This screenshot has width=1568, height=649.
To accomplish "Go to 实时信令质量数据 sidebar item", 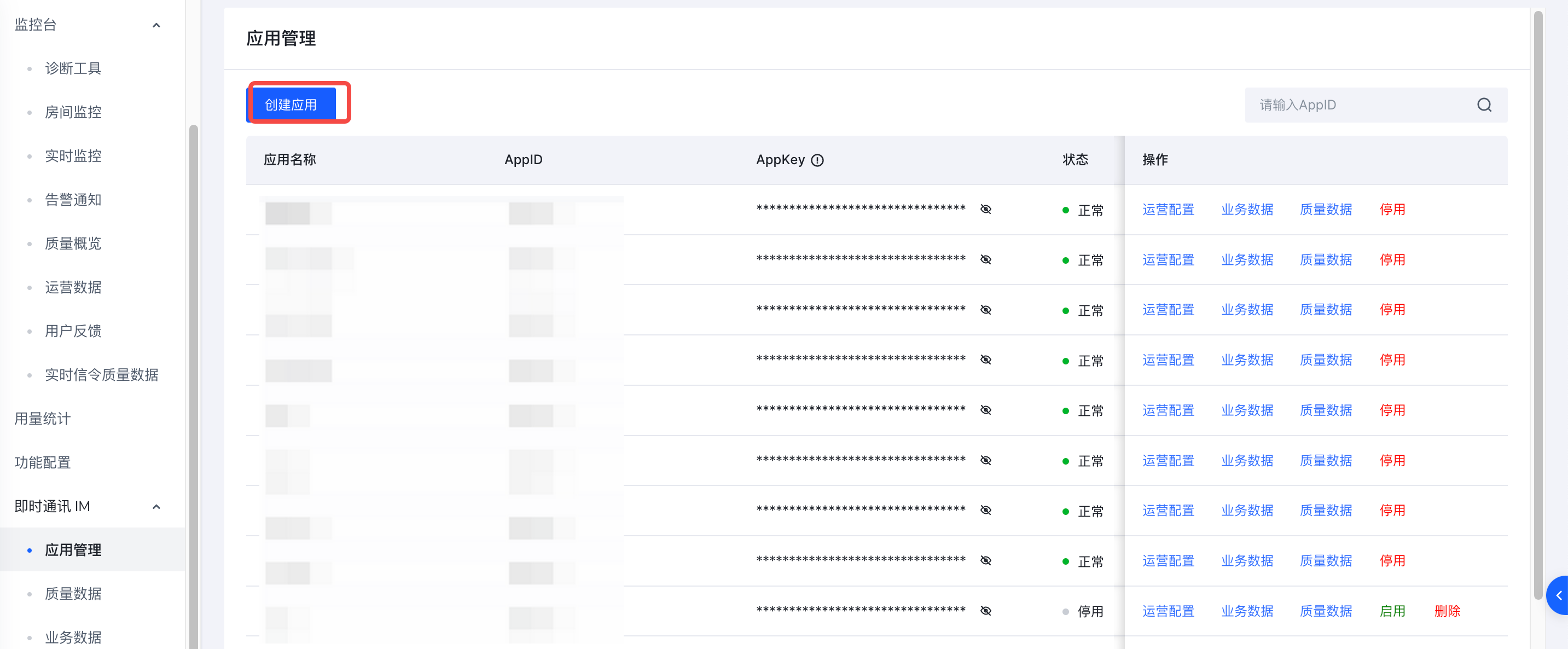I will point(102,375).
